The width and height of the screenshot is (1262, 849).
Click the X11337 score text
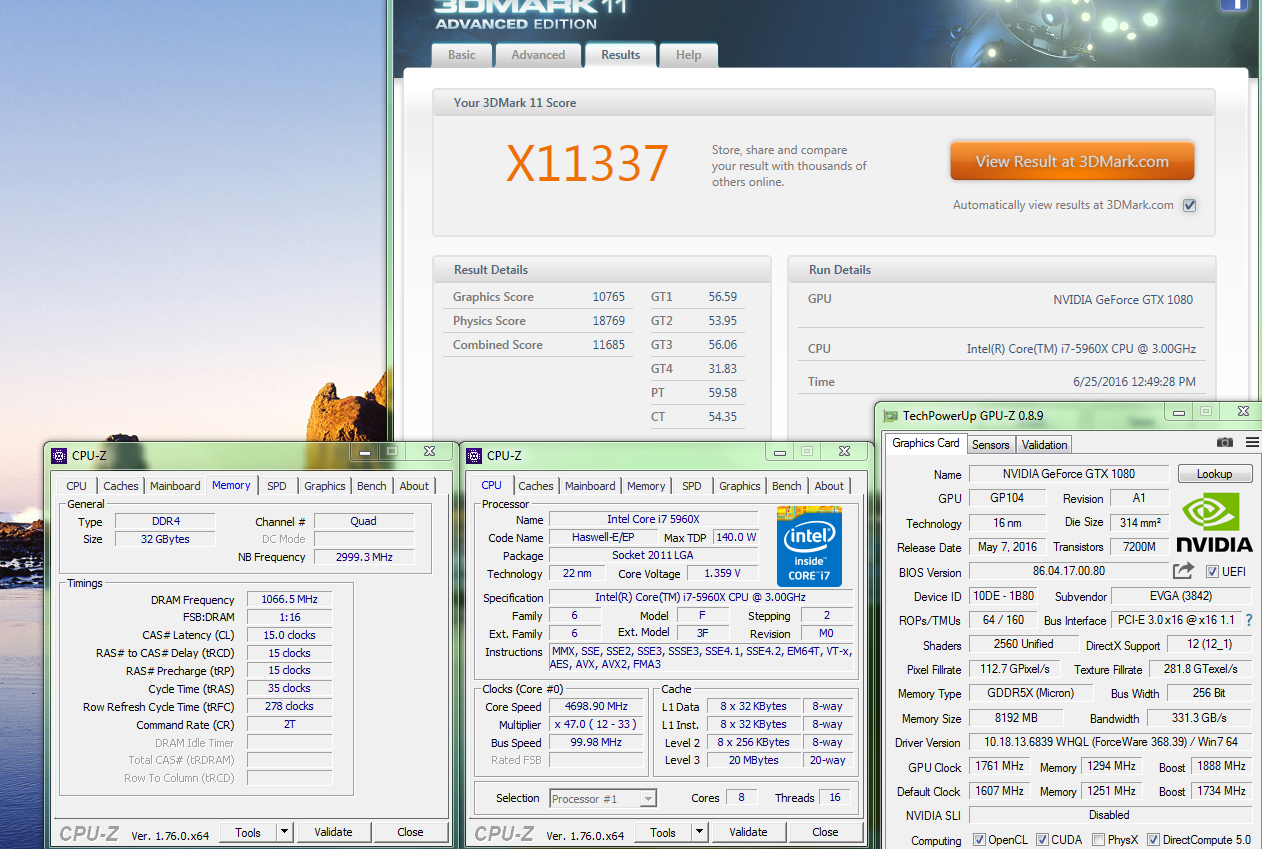point(587,163)
